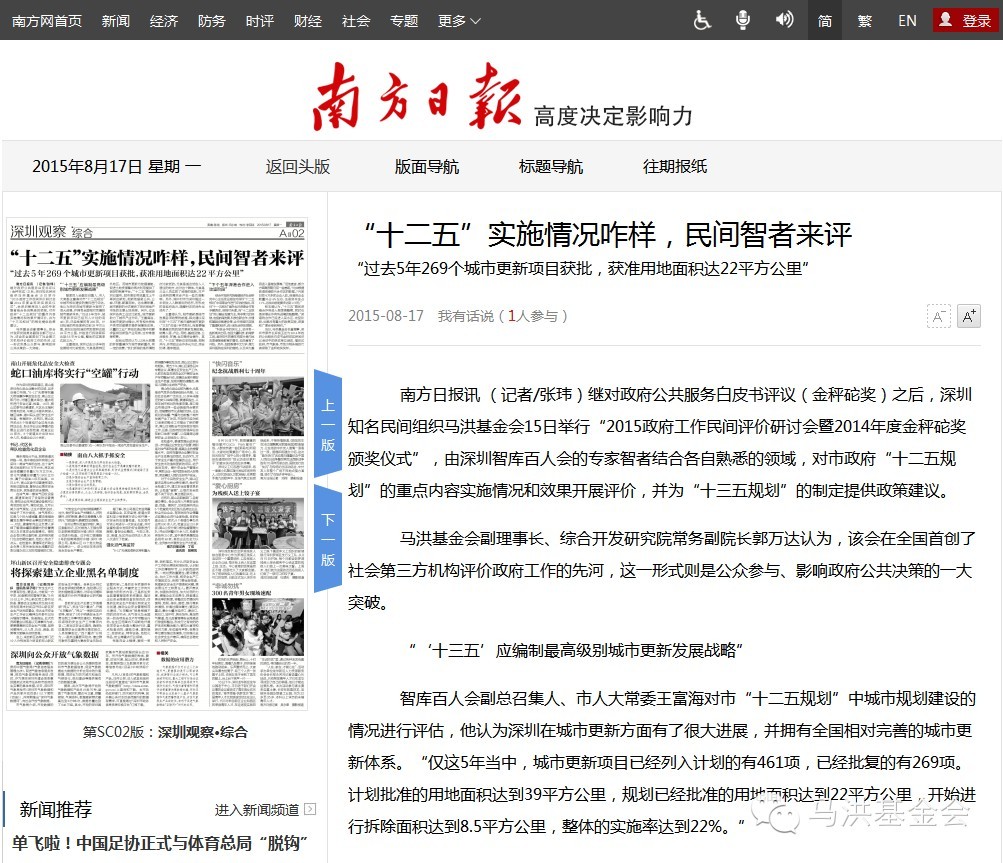Viewport: 1003px width, 863px height.
Task: Click 蛇口油库将实行"空罐"行动 article on page thumbnail
Action: point(75,373)
